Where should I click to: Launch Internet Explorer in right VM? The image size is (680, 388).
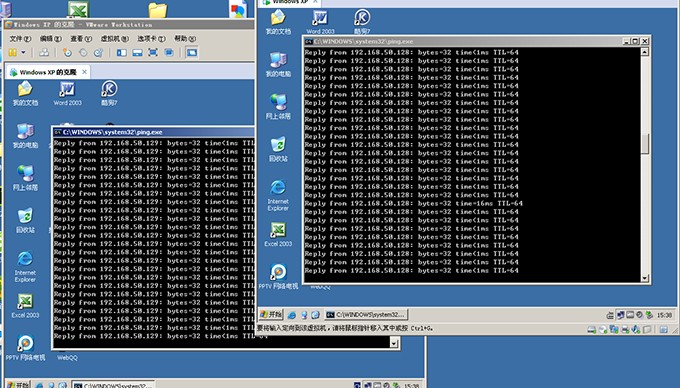(278, 195)
